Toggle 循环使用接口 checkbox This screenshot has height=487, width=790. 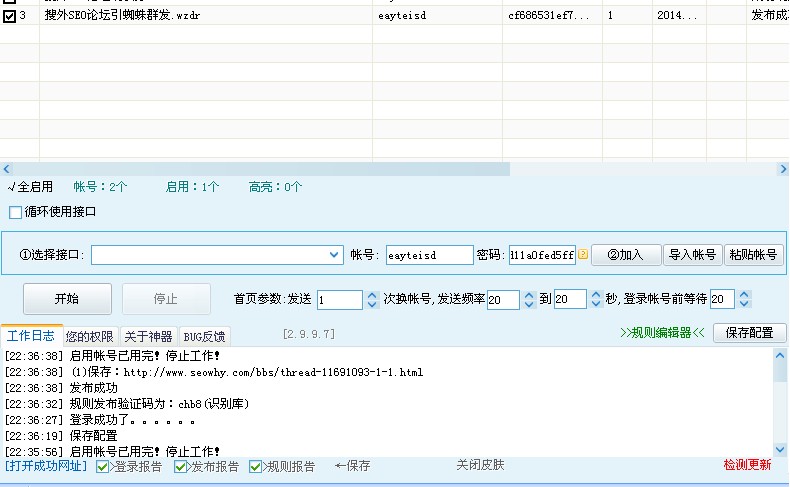tap(15, 212)
